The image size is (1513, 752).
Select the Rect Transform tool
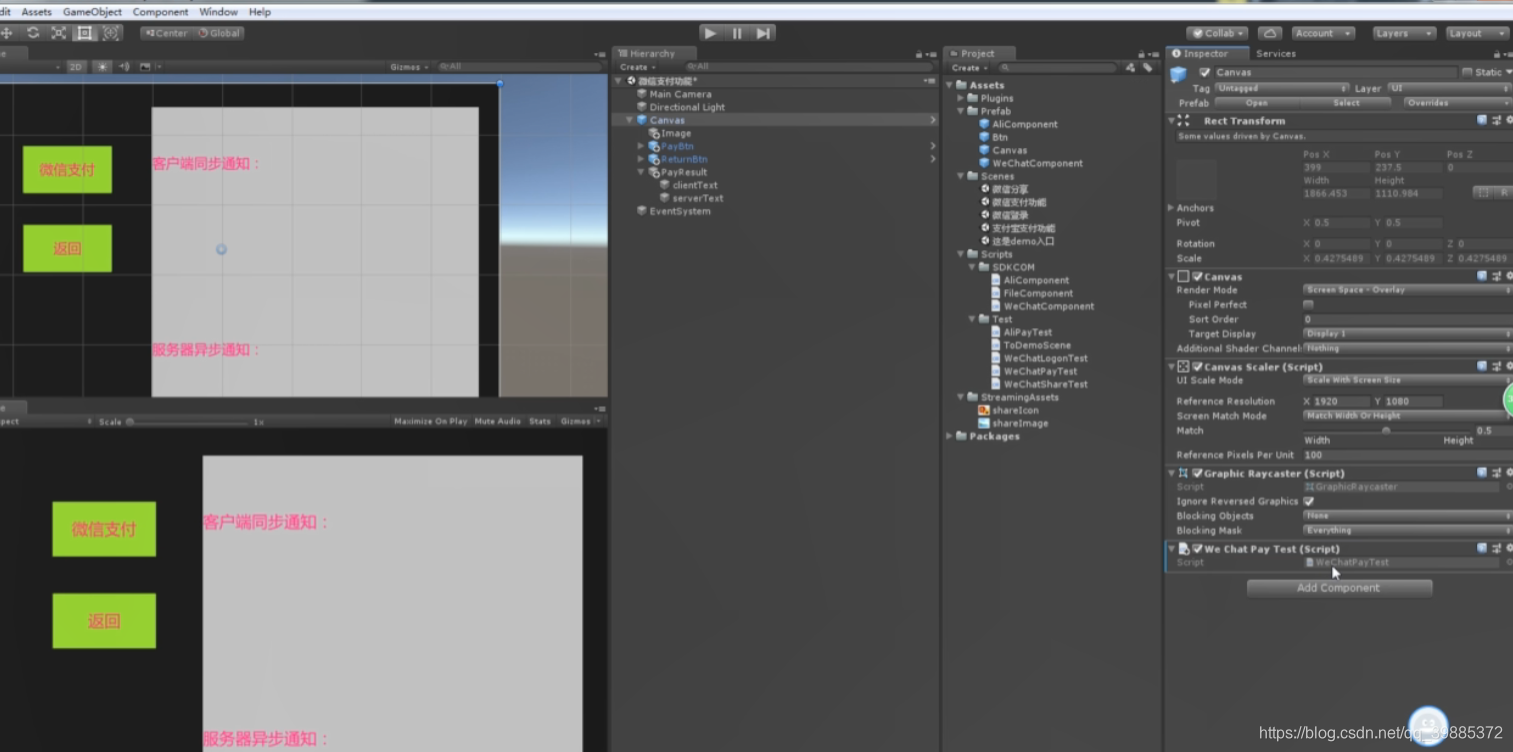(x=85, y=33)
